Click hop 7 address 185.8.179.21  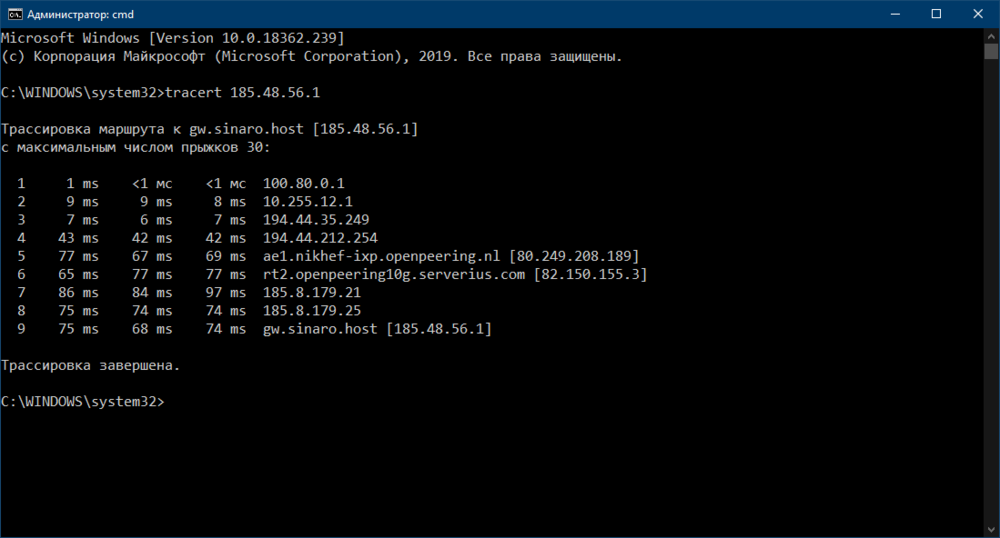(309, 292)
